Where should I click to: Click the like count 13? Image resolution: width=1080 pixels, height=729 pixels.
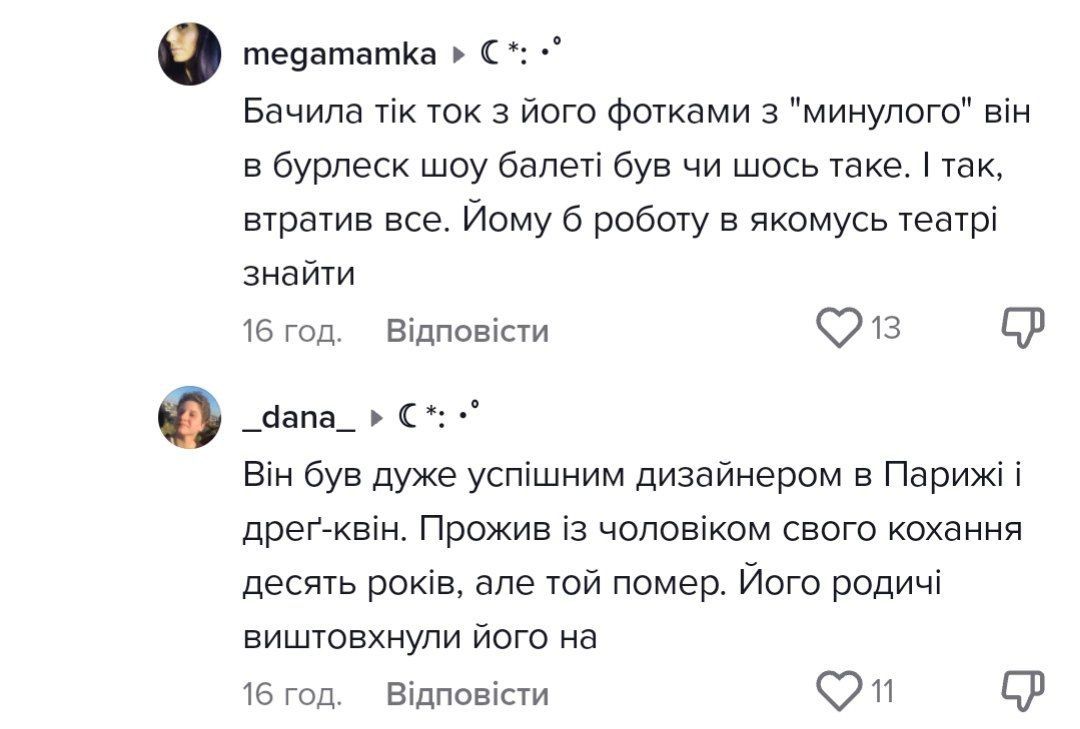tap(886, 328)
